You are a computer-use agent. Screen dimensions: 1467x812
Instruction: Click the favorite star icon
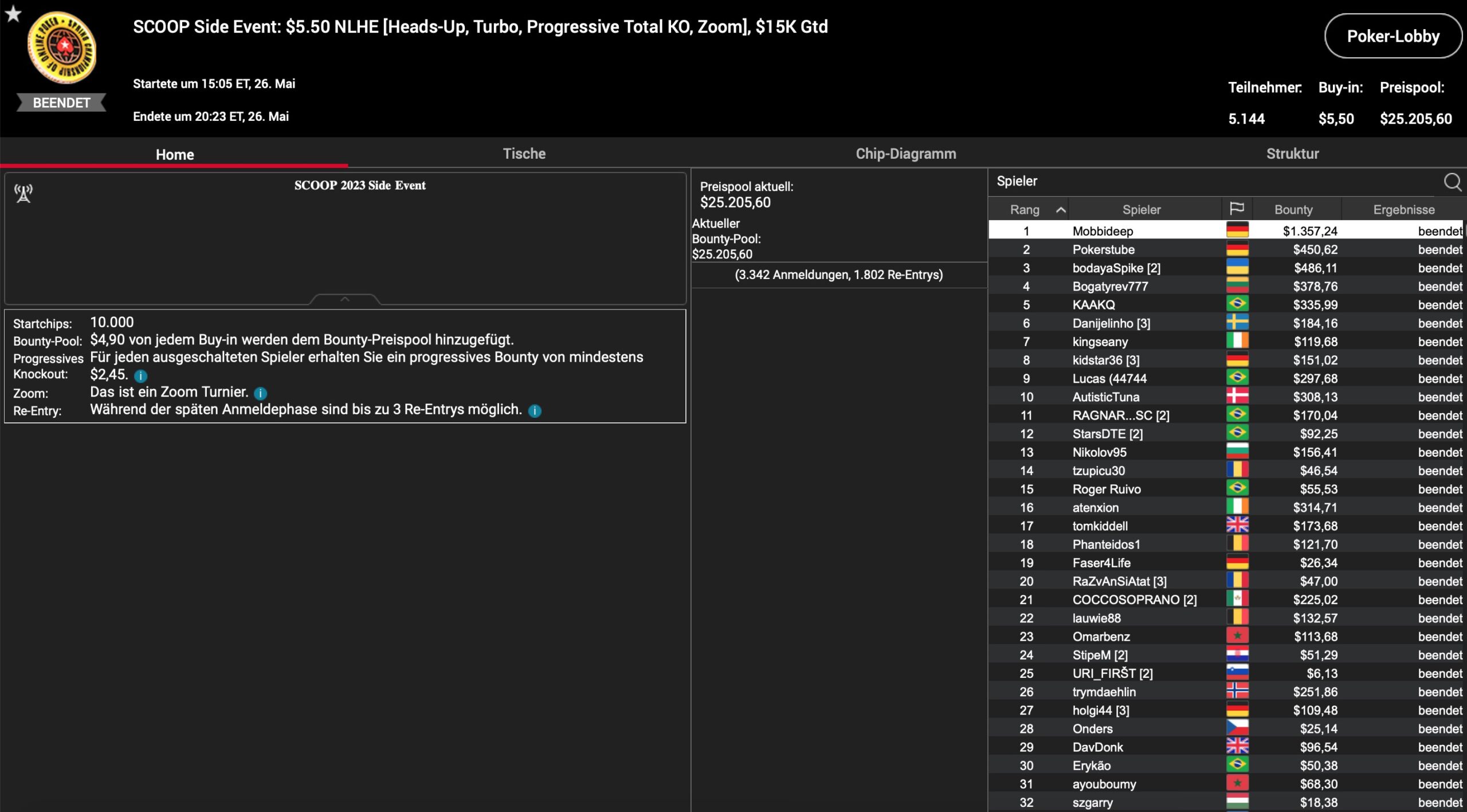point(13,13)
